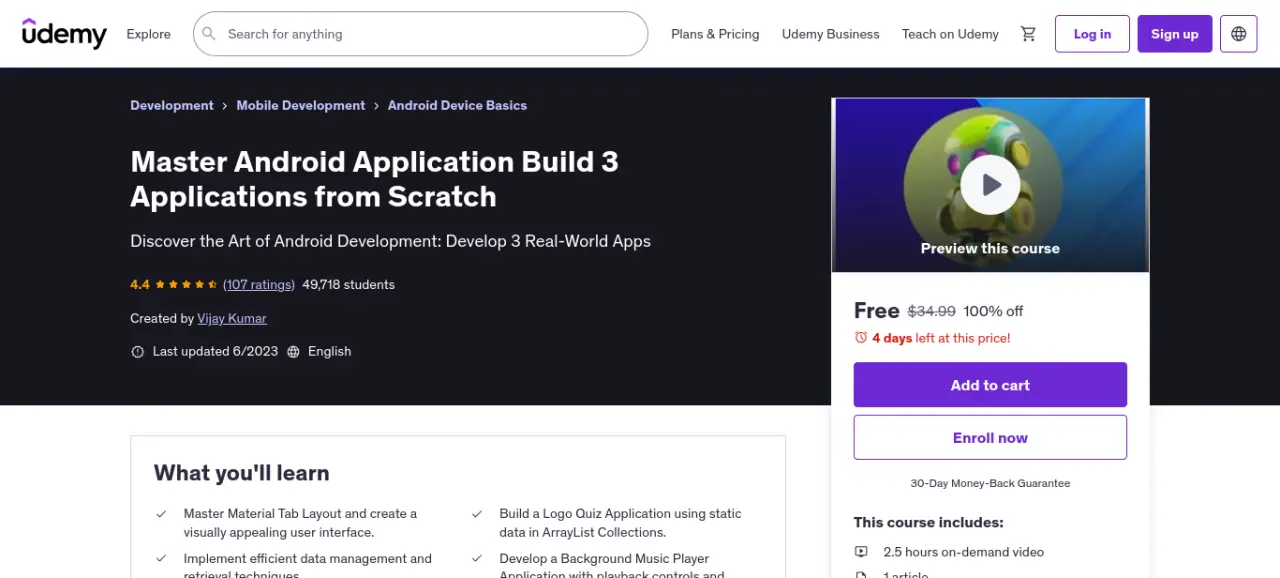The image size is (1280, 578).
Task: Open the 107 ratings link
Action: coord(259,285)
